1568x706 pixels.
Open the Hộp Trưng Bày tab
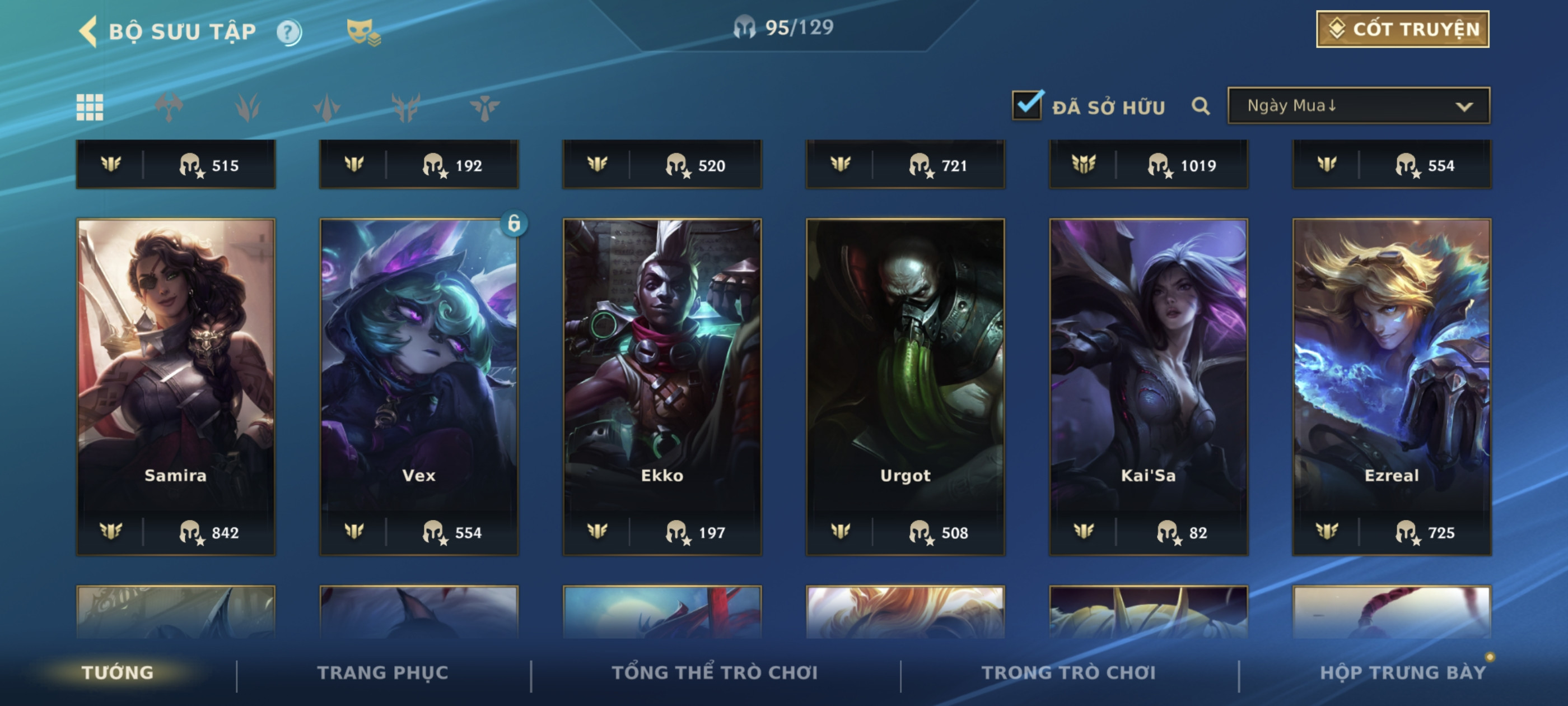point(1402,672)
